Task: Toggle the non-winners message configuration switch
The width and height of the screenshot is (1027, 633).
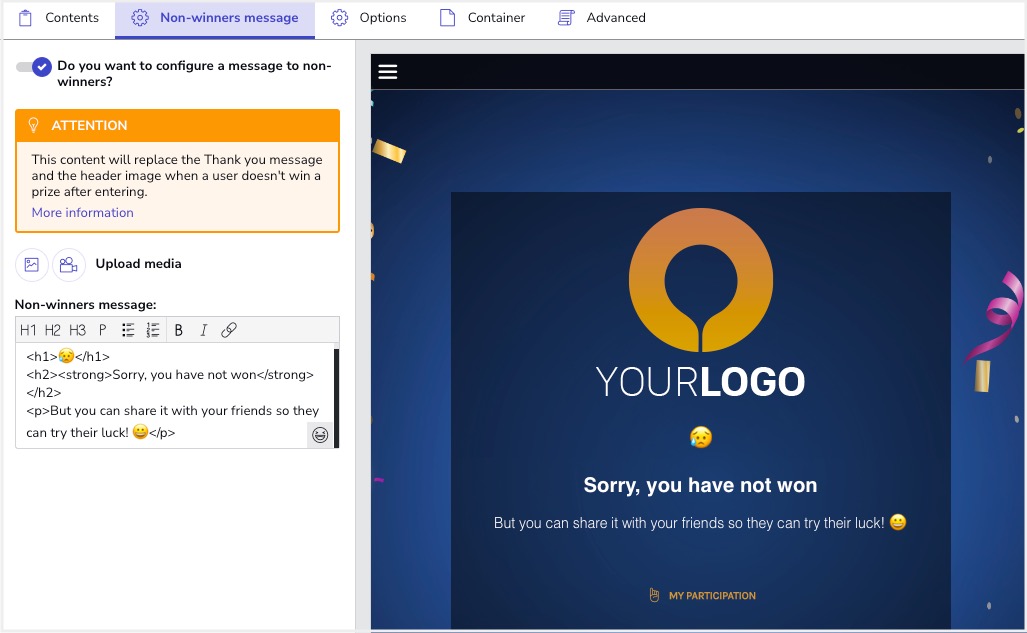Action: [x=33, y=67]
